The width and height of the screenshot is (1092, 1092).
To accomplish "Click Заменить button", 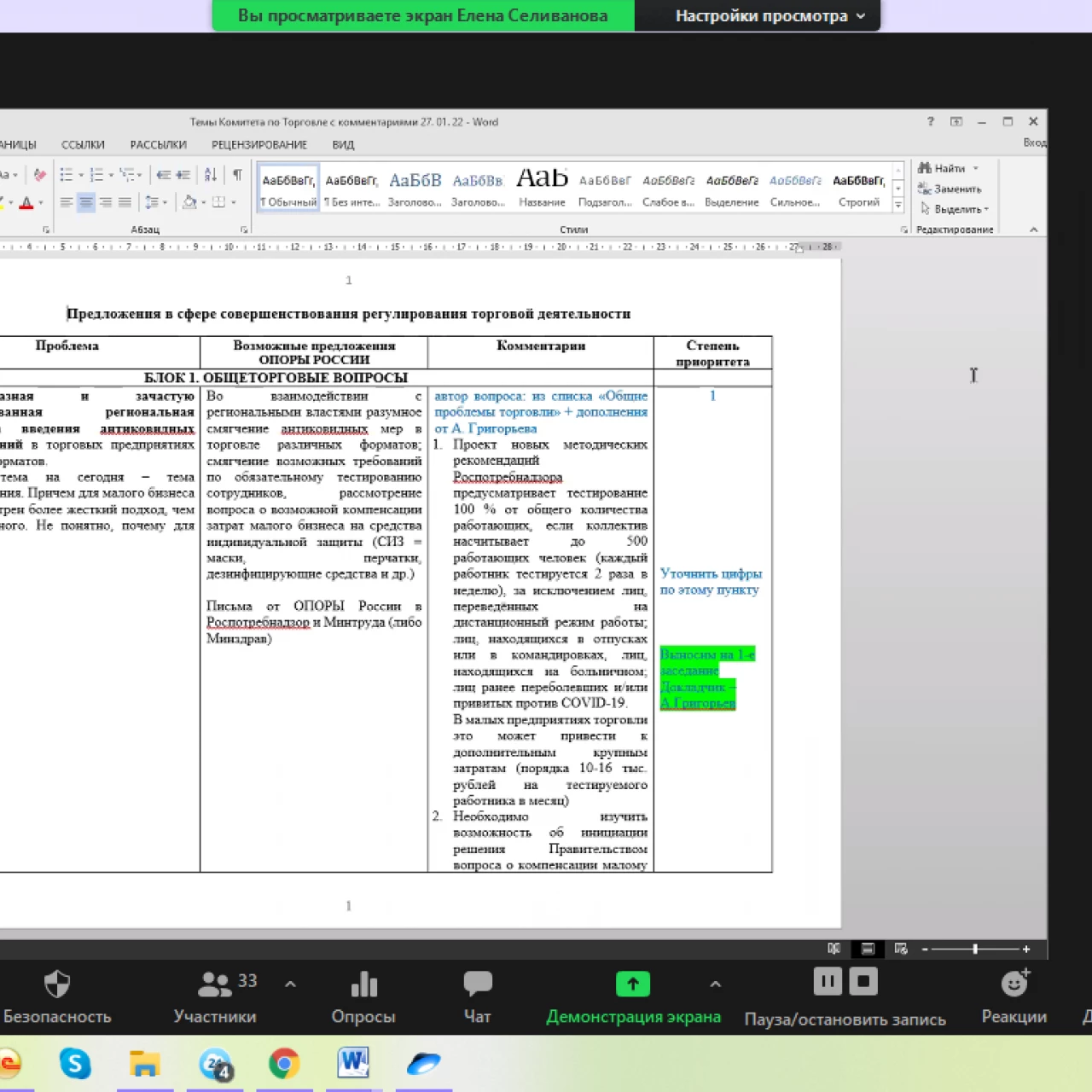I will (950, 189).
